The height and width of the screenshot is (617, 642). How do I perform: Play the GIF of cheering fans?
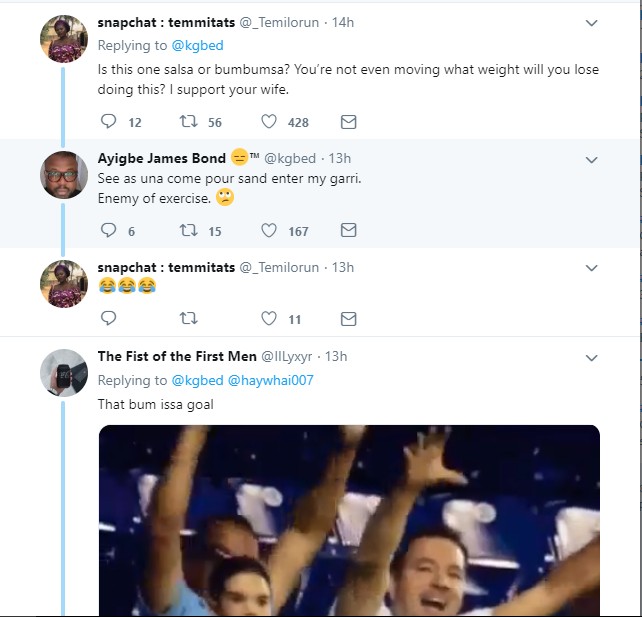coord(349,520)
